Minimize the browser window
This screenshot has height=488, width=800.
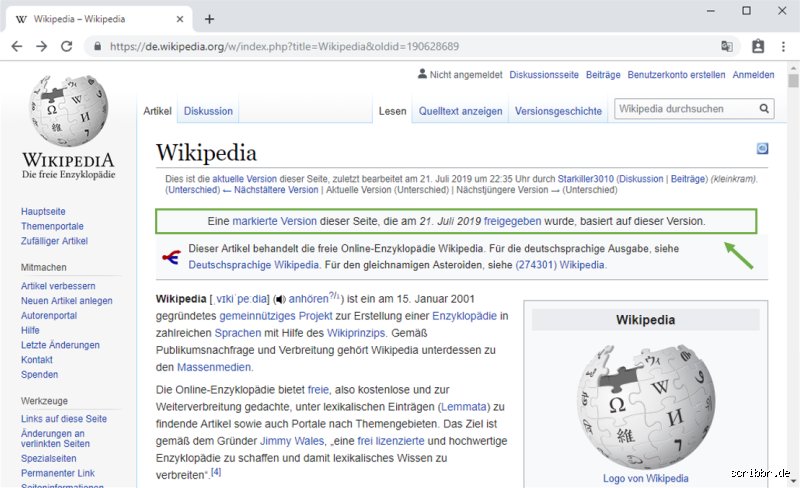point(711,11)
